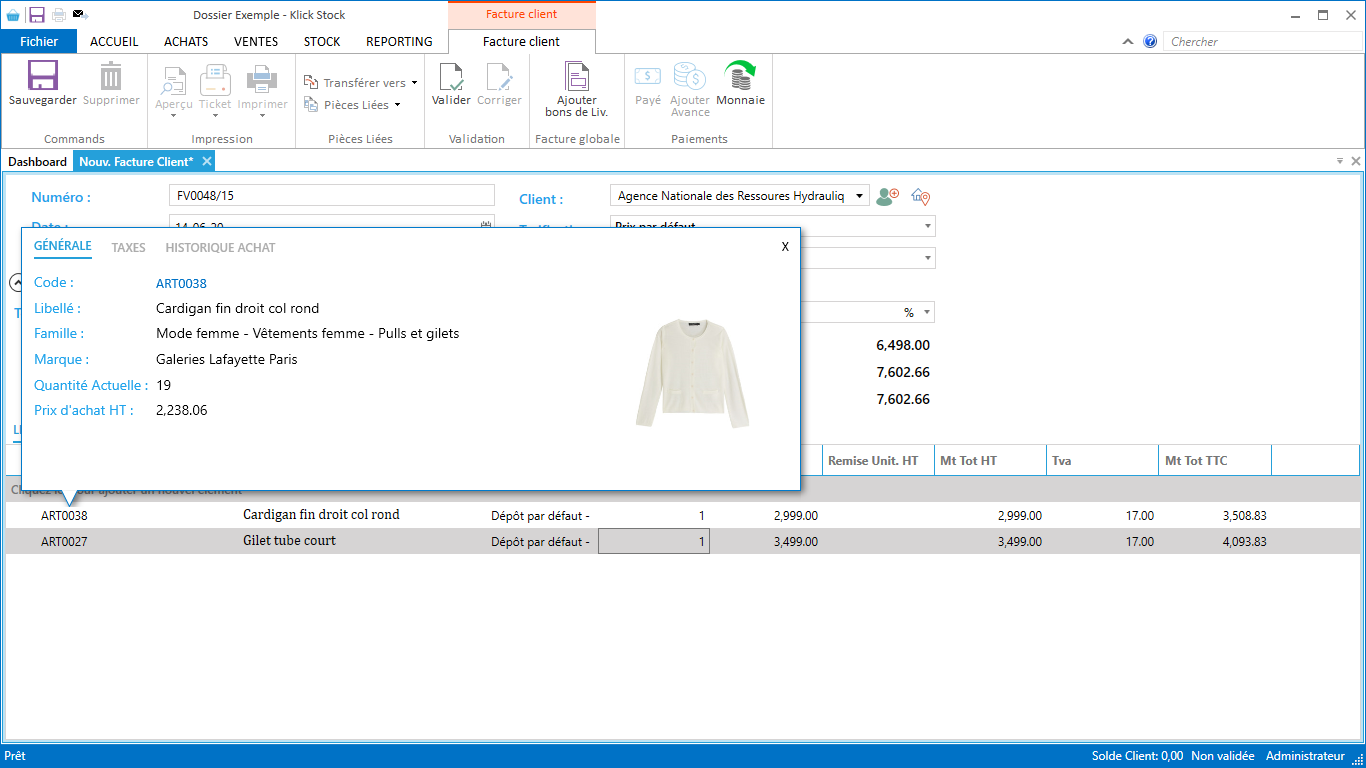Screen dimensions: 1366x768
Task: Expand the Pièces Liées dropdown
Action: pos(397,105)
